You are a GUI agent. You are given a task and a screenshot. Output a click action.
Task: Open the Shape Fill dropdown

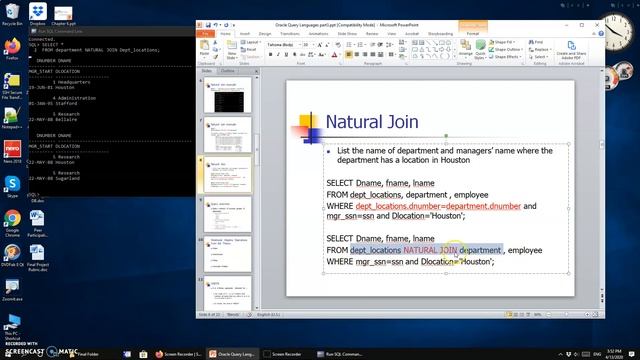pyautogui.click(x=502, y=42)
